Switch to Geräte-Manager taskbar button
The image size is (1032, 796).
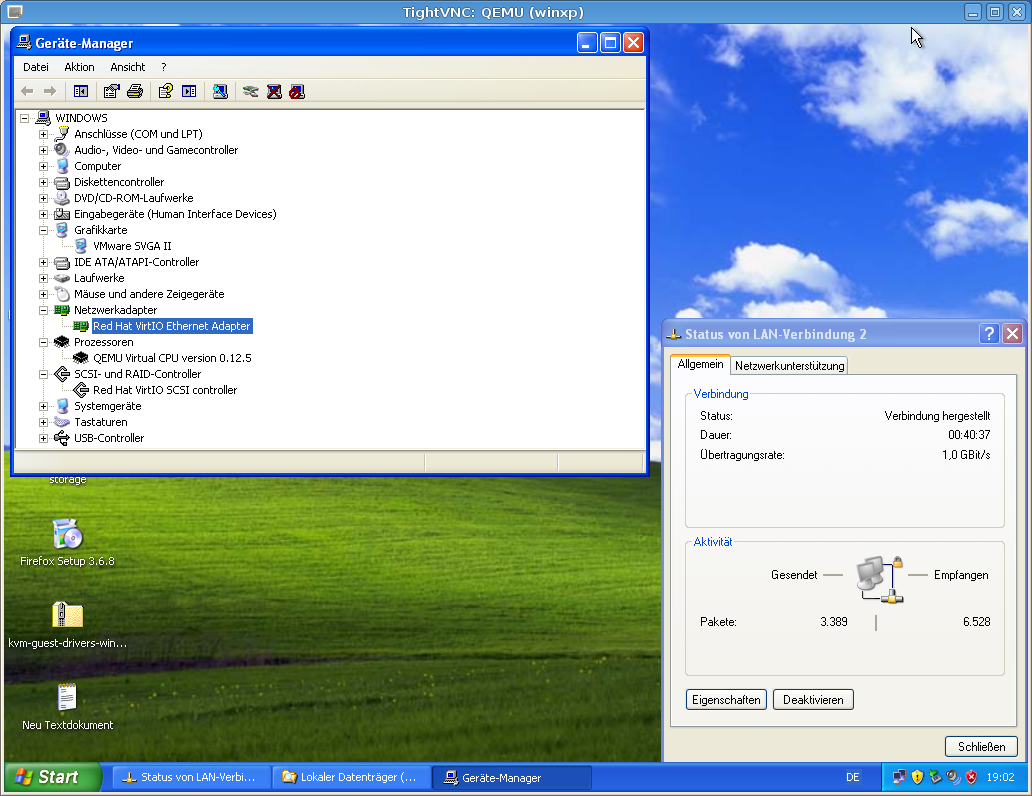point(513,778)
